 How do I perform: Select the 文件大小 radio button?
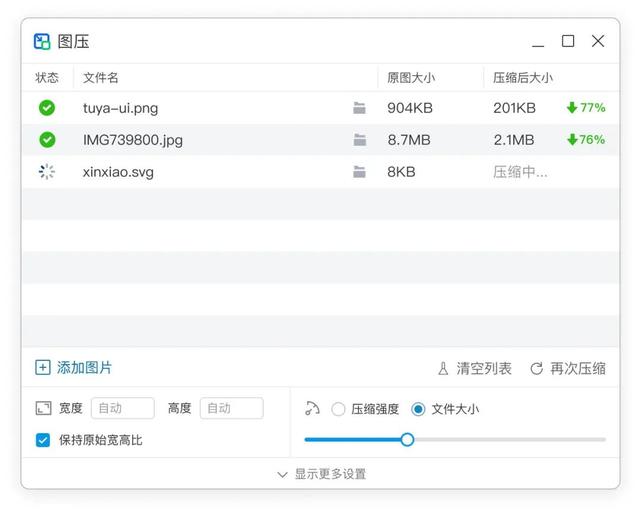(x=418, y=409)
